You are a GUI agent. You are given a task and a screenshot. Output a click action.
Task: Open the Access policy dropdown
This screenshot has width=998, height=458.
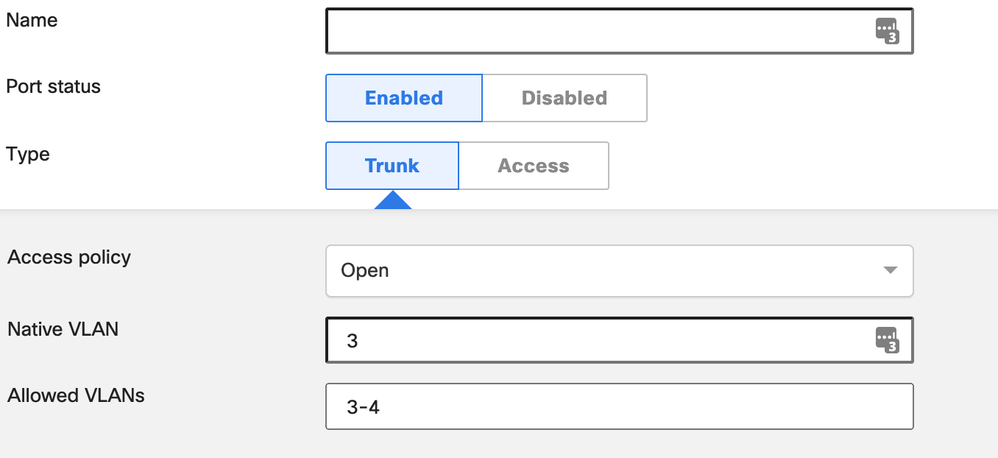click(619, 270)
